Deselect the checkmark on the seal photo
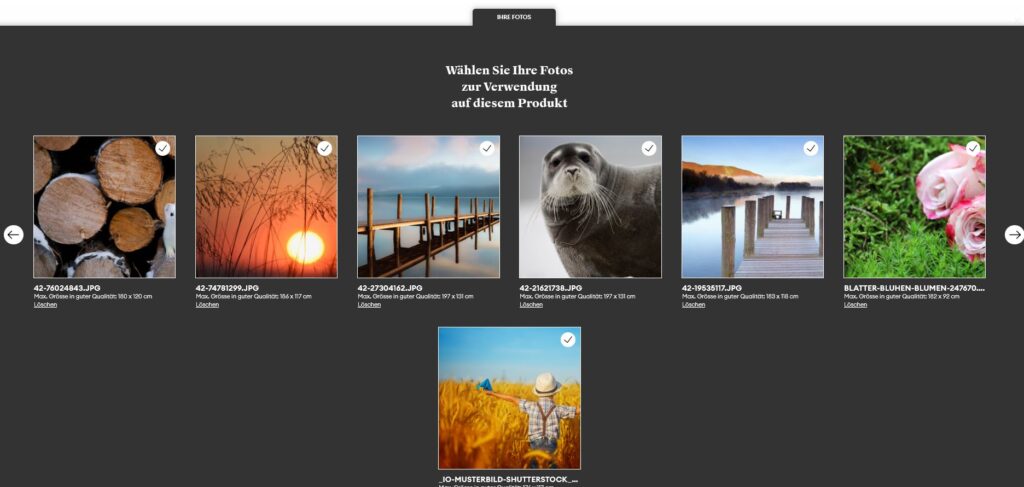Viewport: 1024px width, 487px height. tap(649, 148)
